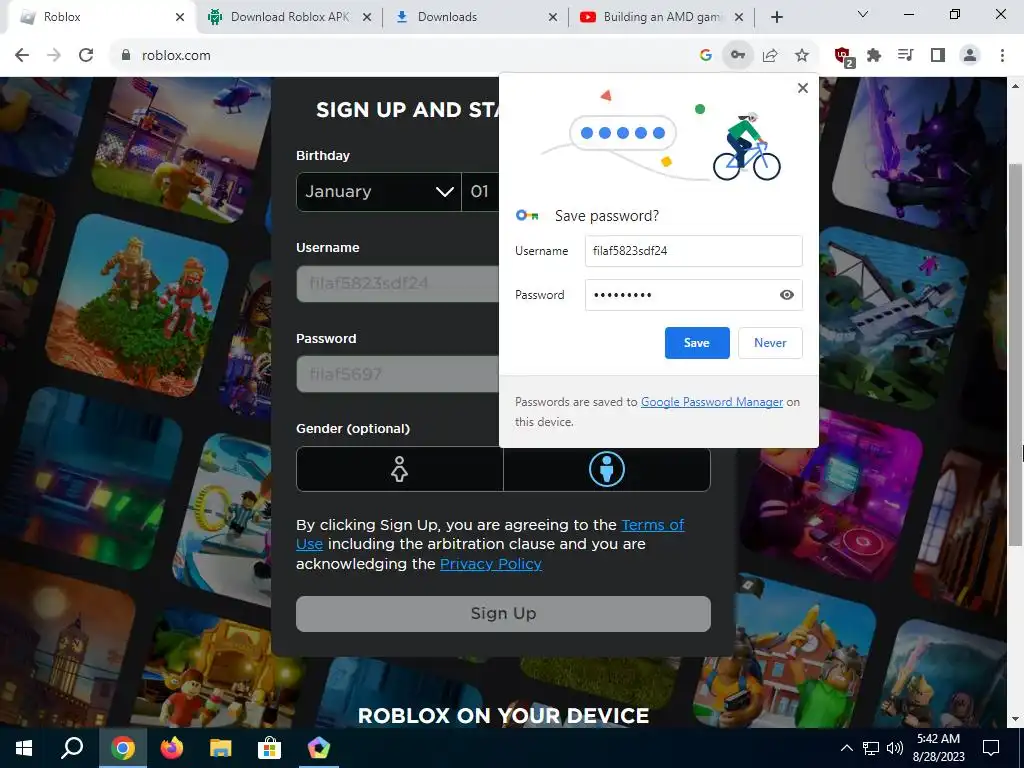Image resolution: width=1024 pixels, height=768 pixels.
Task: Show hidden system tray icons
Action: (846, 748)
